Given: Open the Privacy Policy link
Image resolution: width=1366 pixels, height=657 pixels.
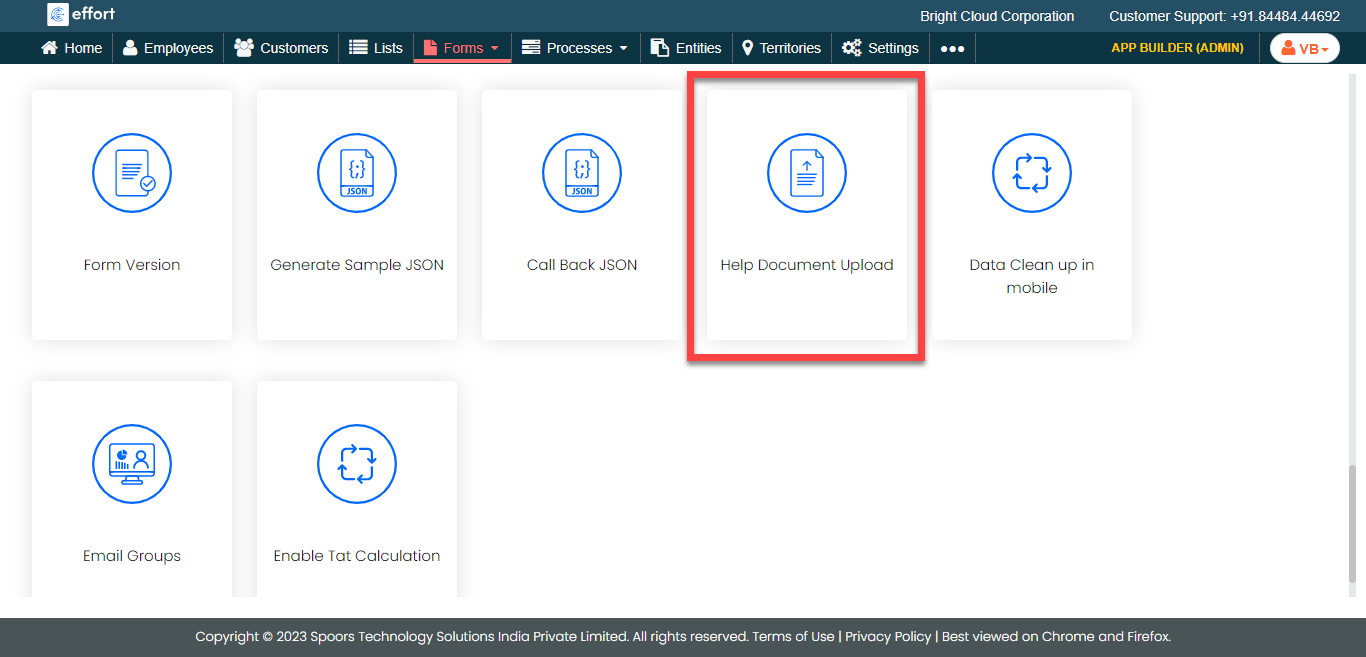Looking at the screenshot, I should [x=888, y=637].
